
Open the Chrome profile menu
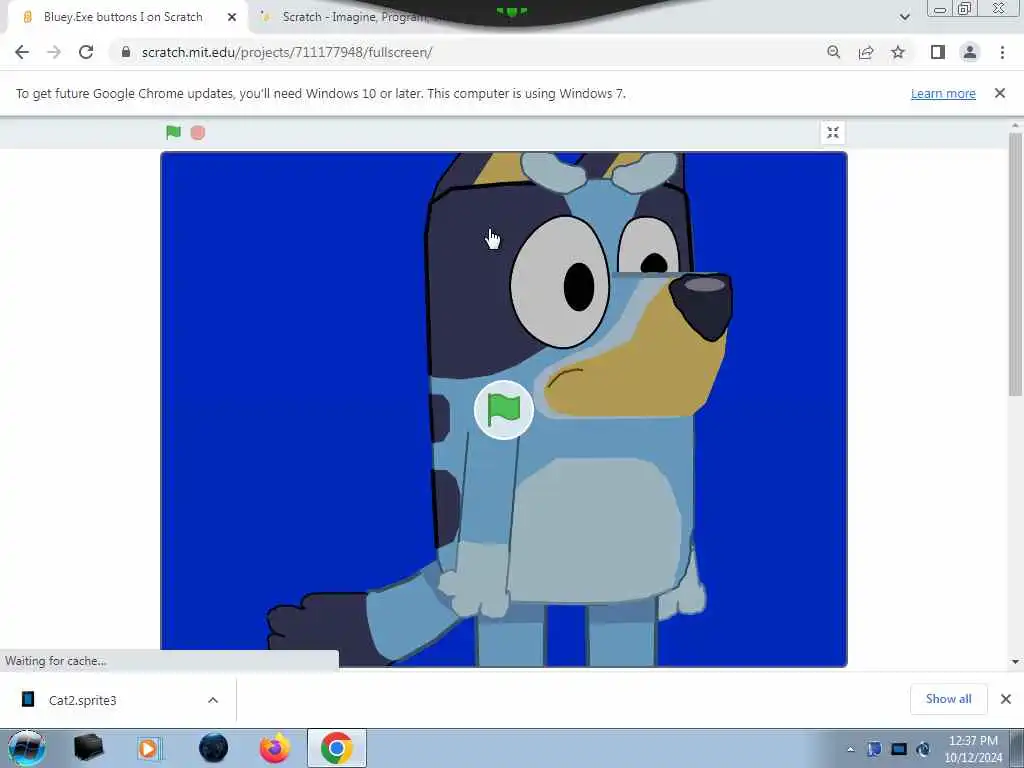970,52
